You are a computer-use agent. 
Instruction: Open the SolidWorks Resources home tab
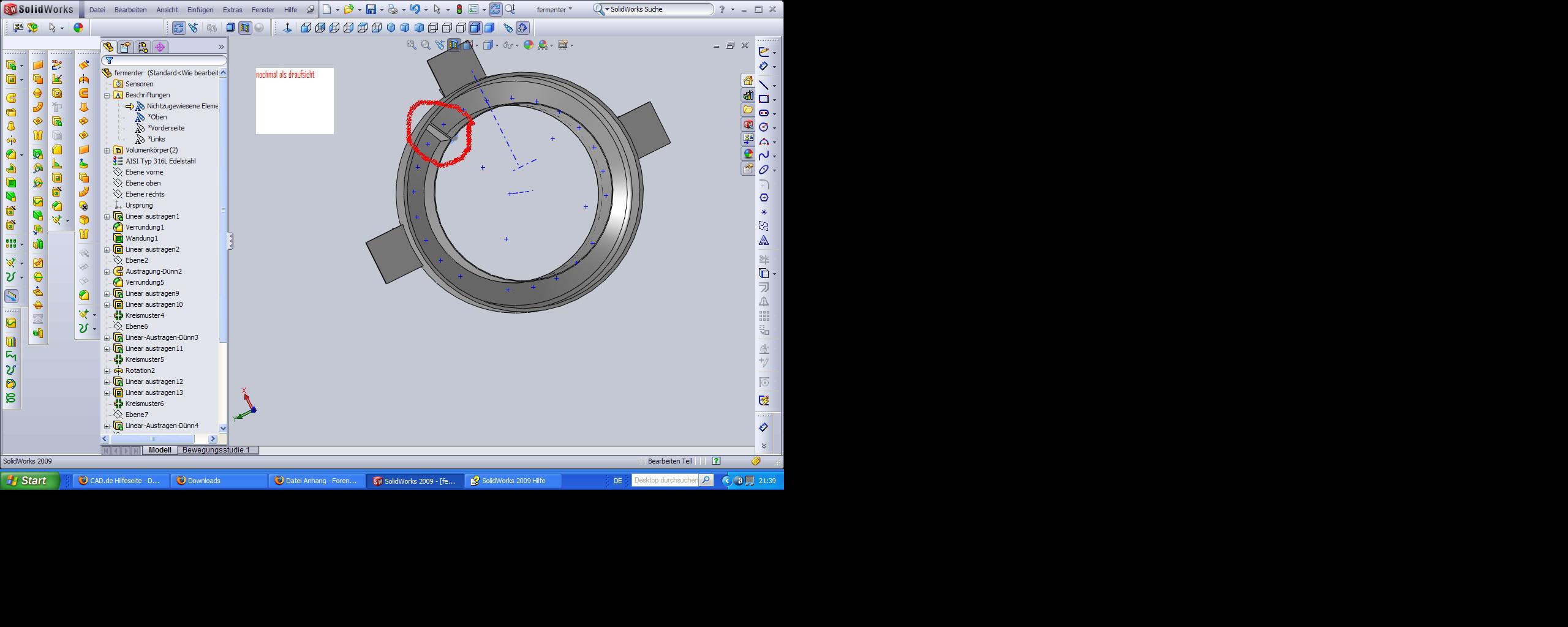(748, 81)
